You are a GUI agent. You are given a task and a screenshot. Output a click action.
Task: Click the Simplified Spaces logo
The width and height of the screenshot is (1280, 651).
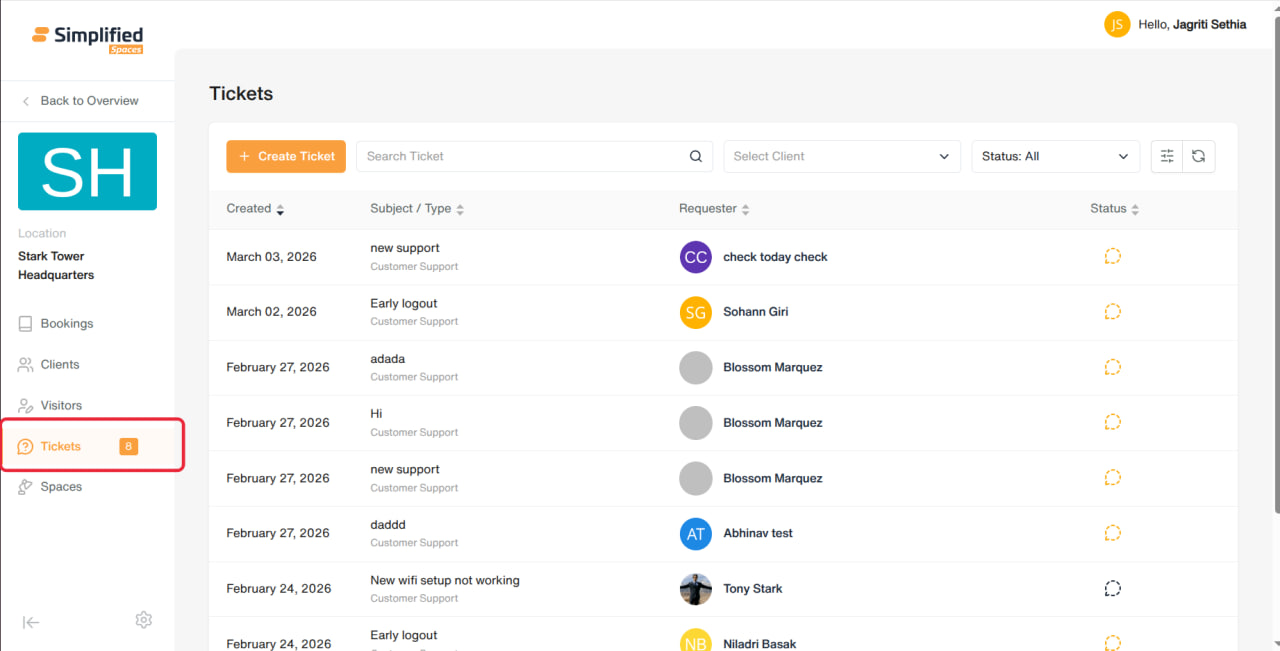tap(88, 39)
